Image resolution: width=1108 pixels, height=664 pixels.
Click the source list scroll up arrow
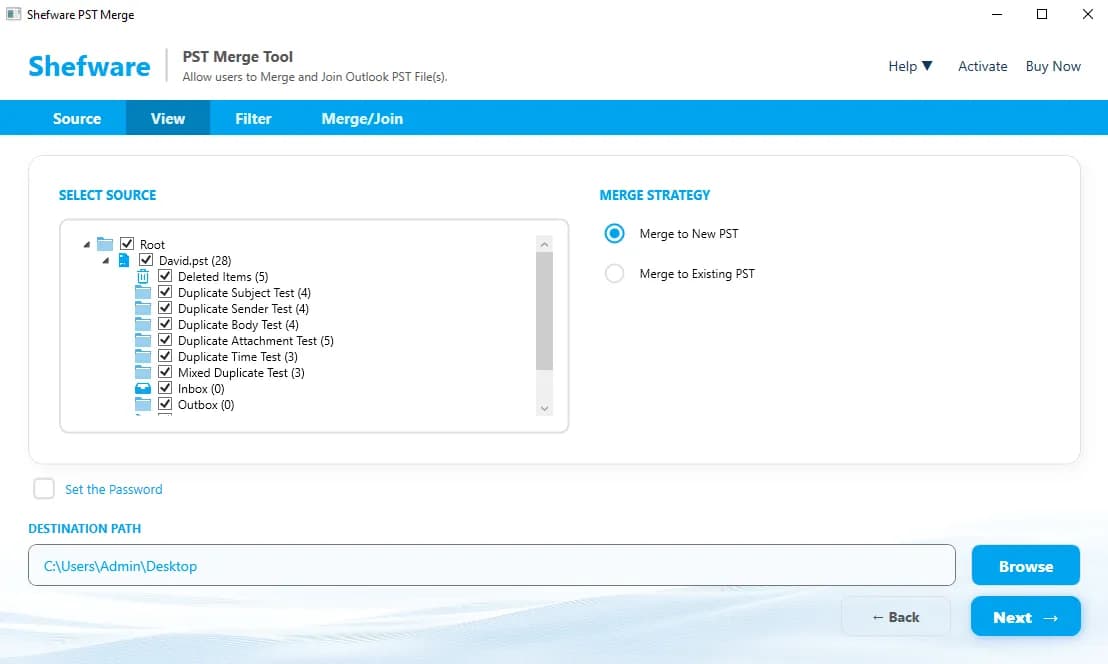click(x=544, y=244)
